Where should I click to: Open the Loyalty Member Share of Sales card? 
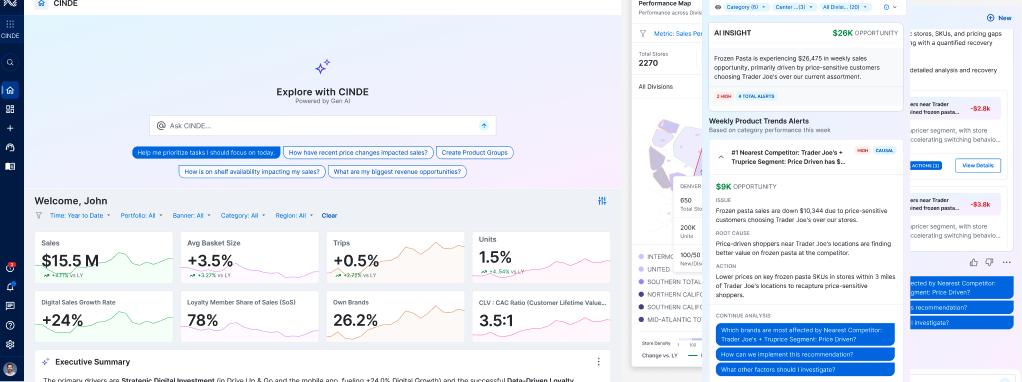pyautogui.click(x=250, y=317)
